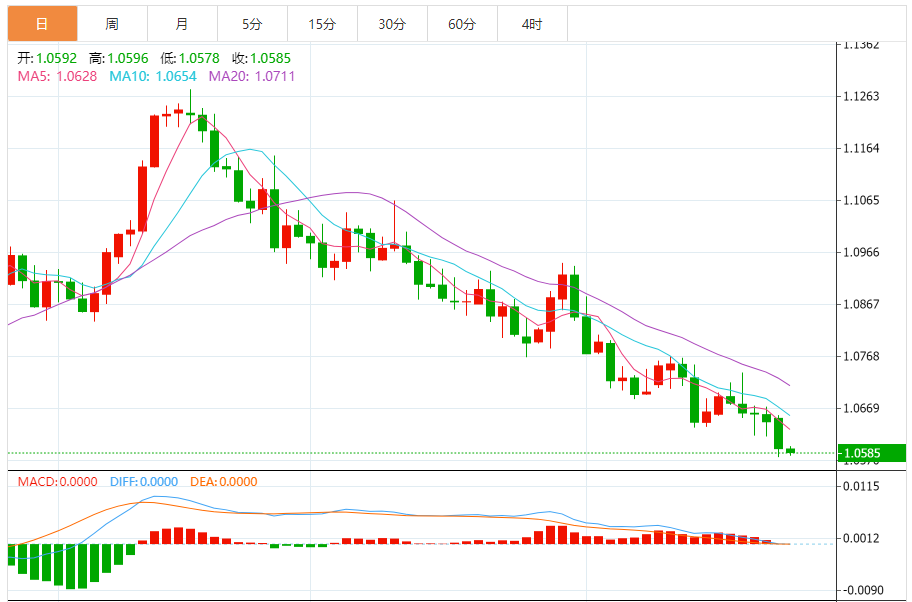Screen dimensions: 912x602
Task: Switch to the 4时 four-hour tab
Action: tap(532, 24)
